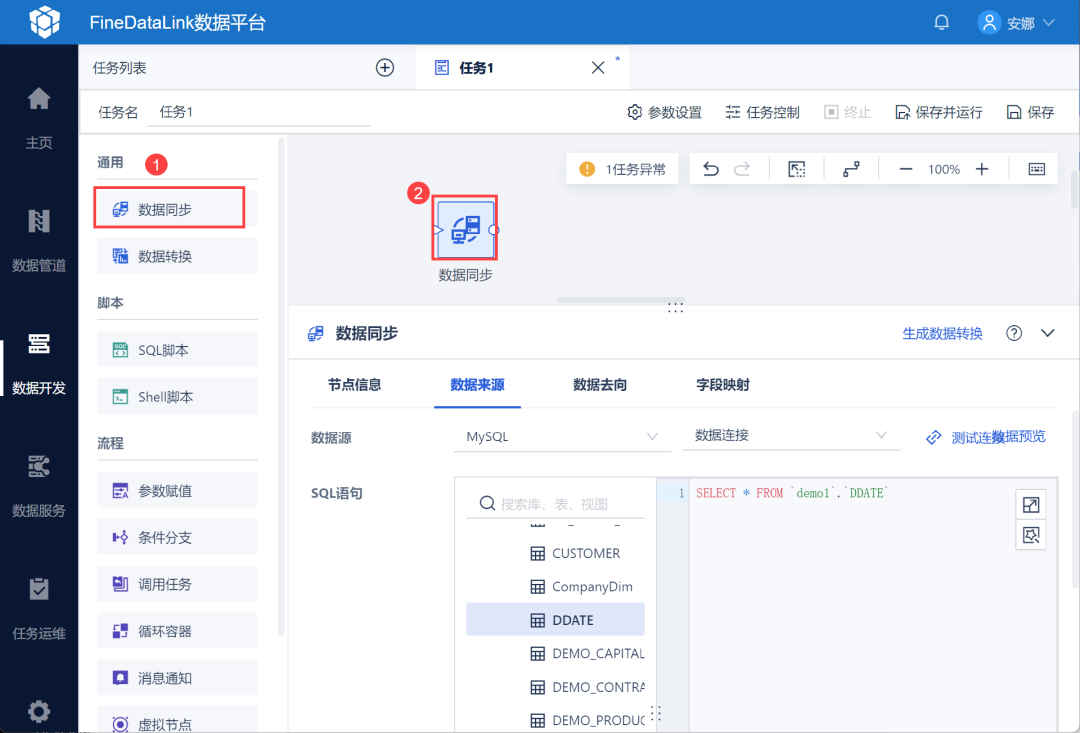Select DDATE table
The height and width of the screenshot is (733, 1080).
[555, 619]
